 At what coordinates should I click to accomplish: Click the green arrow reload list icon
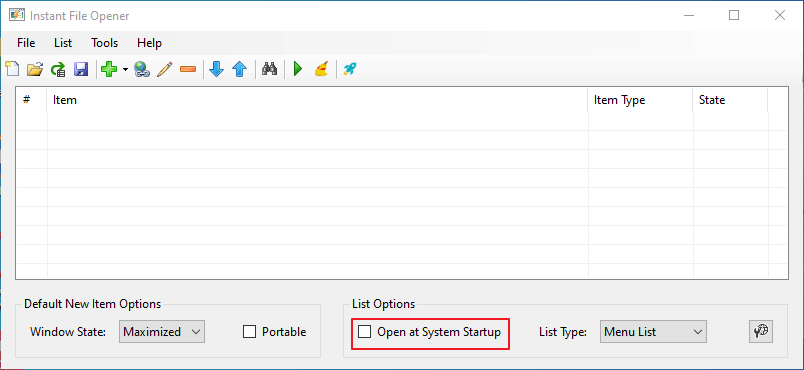pyautogui.click(x=58, y=69)
